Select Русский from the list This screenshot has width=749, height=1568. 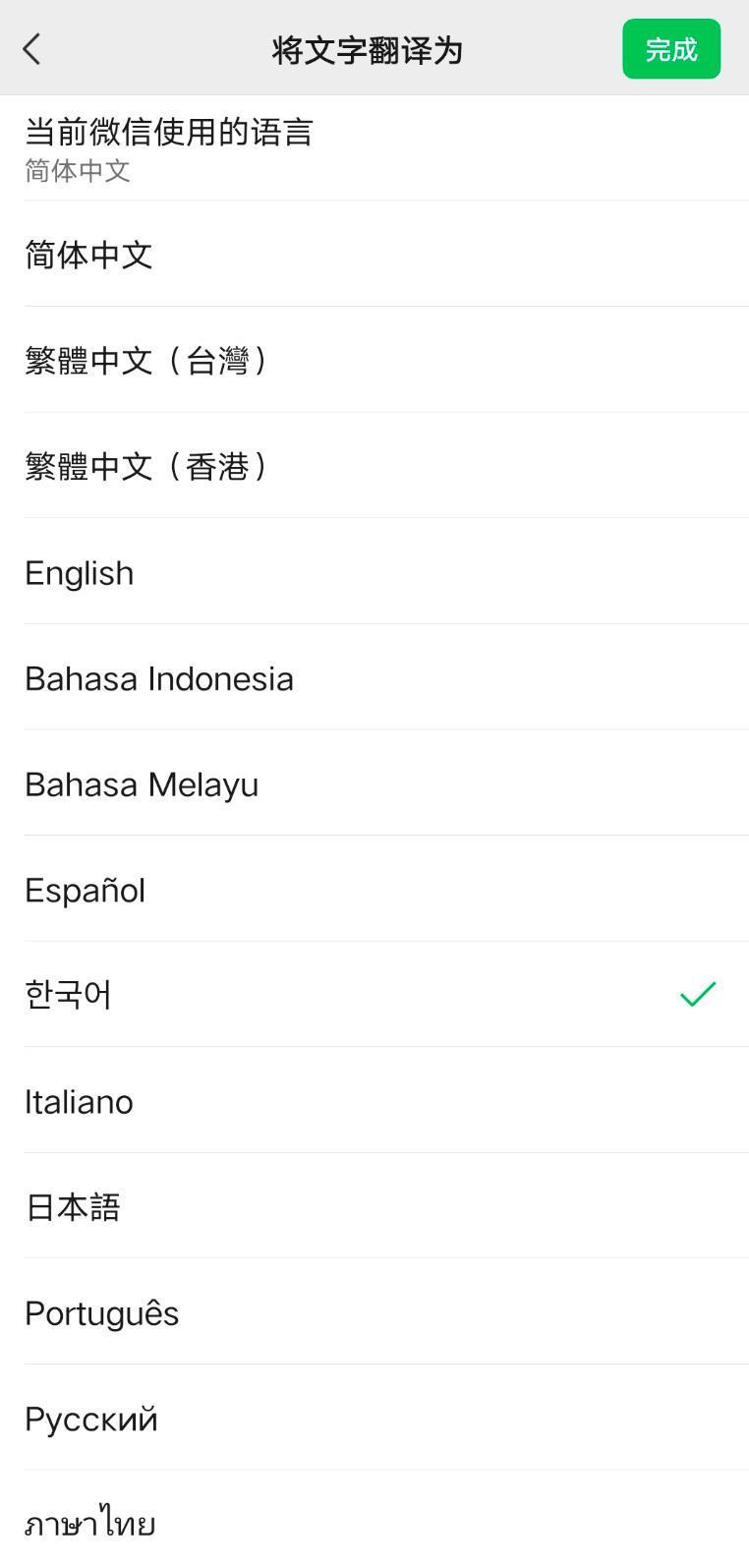(x=91, y=1420)
